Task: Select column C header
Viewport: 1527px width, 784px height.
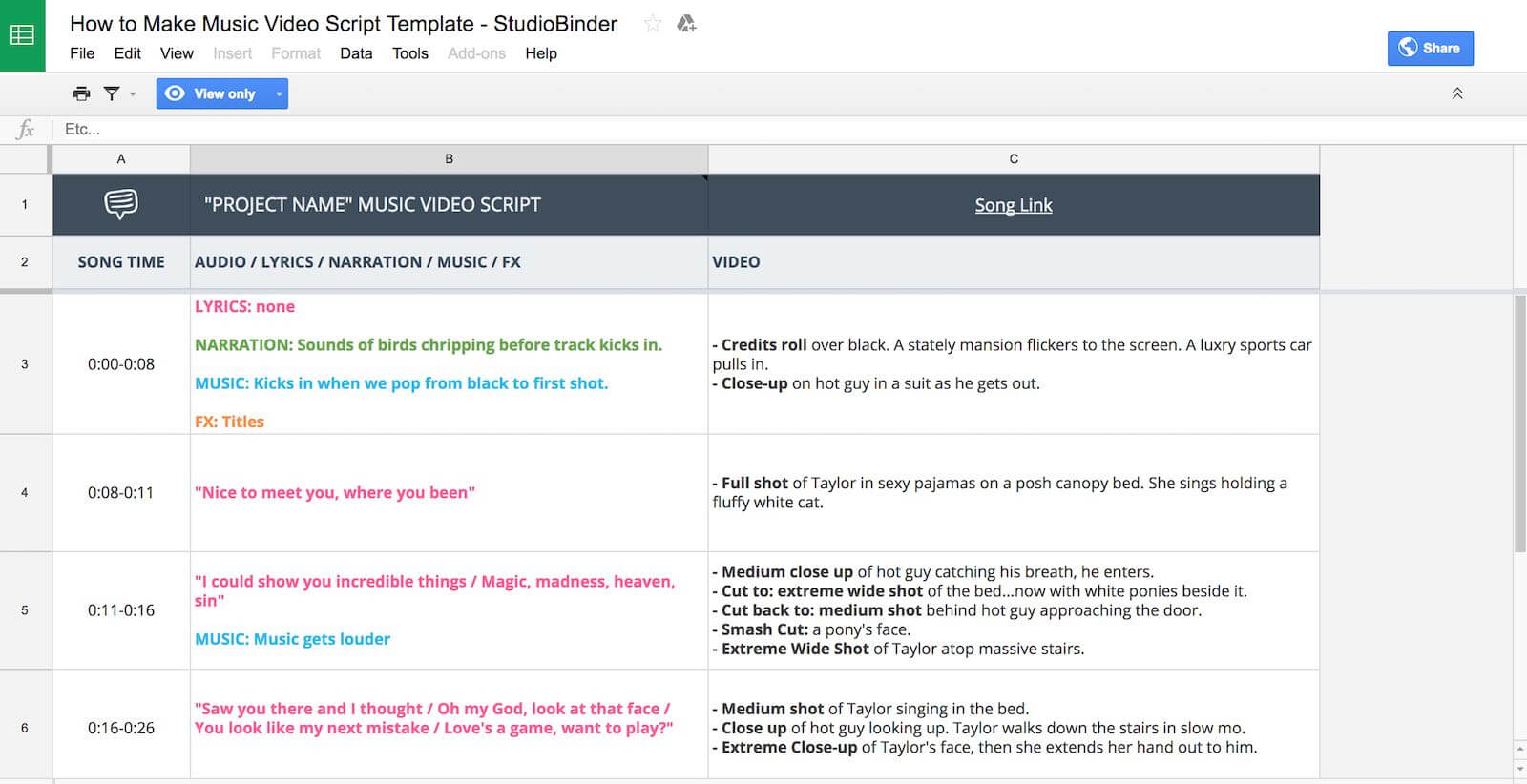Action: point(1014,159)
